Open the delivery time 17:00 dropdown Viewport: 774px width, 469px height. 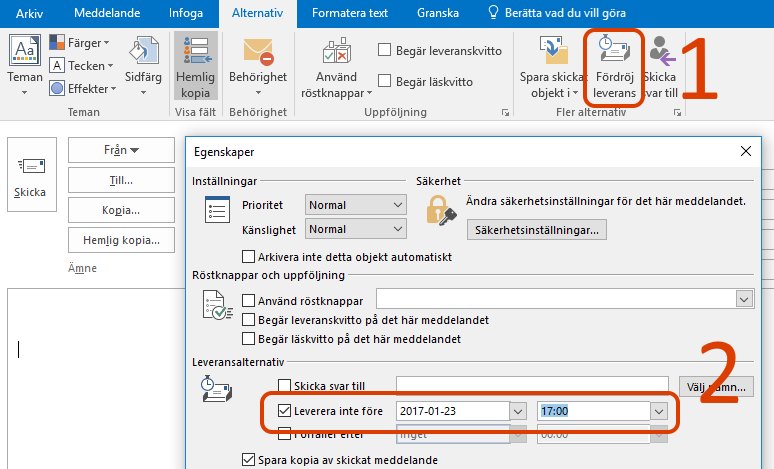tap(658, 411)
